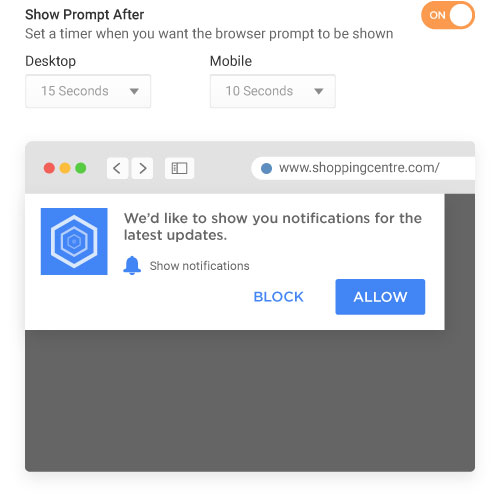Screen dimensions: 500x500
Task: Click the hexagon logo image
Action: click(x=74, y=241)
